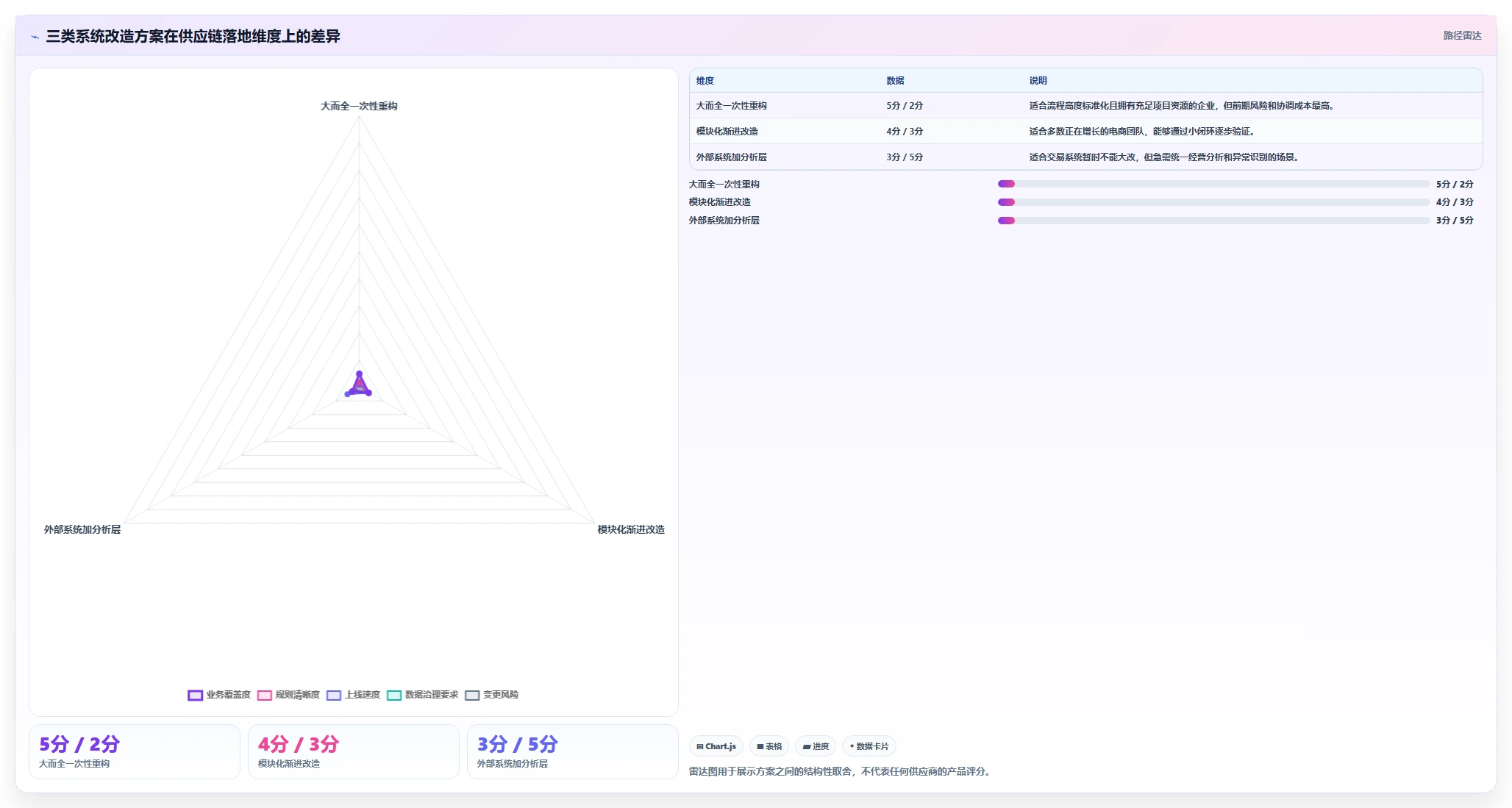This screenshot has height=808, width=1512.
Task: Toggle the 业务覆盖度 legend item
Action: 219,695
